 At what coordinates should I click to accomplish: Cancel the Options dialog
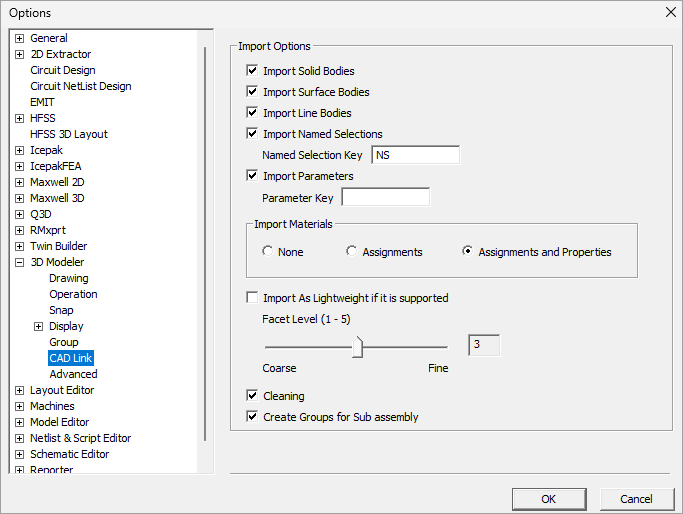636,499
